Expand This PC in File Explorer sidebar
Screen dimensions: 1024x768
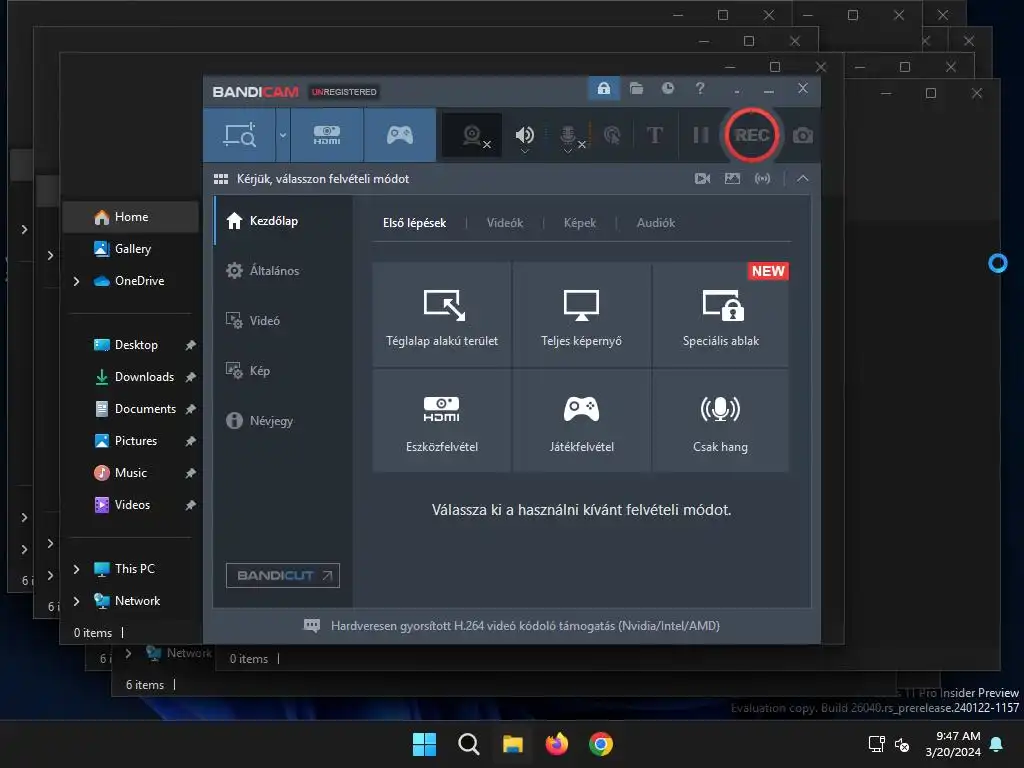[x=76, y=569]
